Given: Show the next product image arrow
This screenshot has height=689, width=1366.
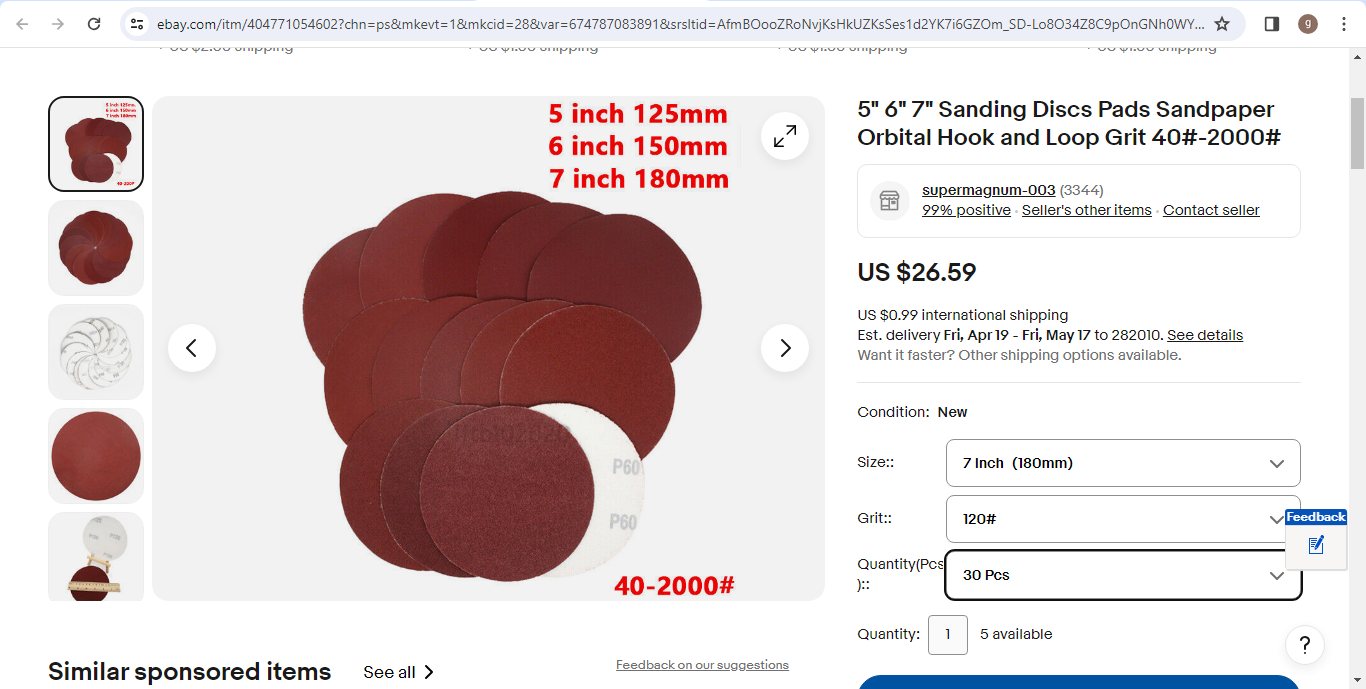Looking at the screenshot, I should coord(785,348).
